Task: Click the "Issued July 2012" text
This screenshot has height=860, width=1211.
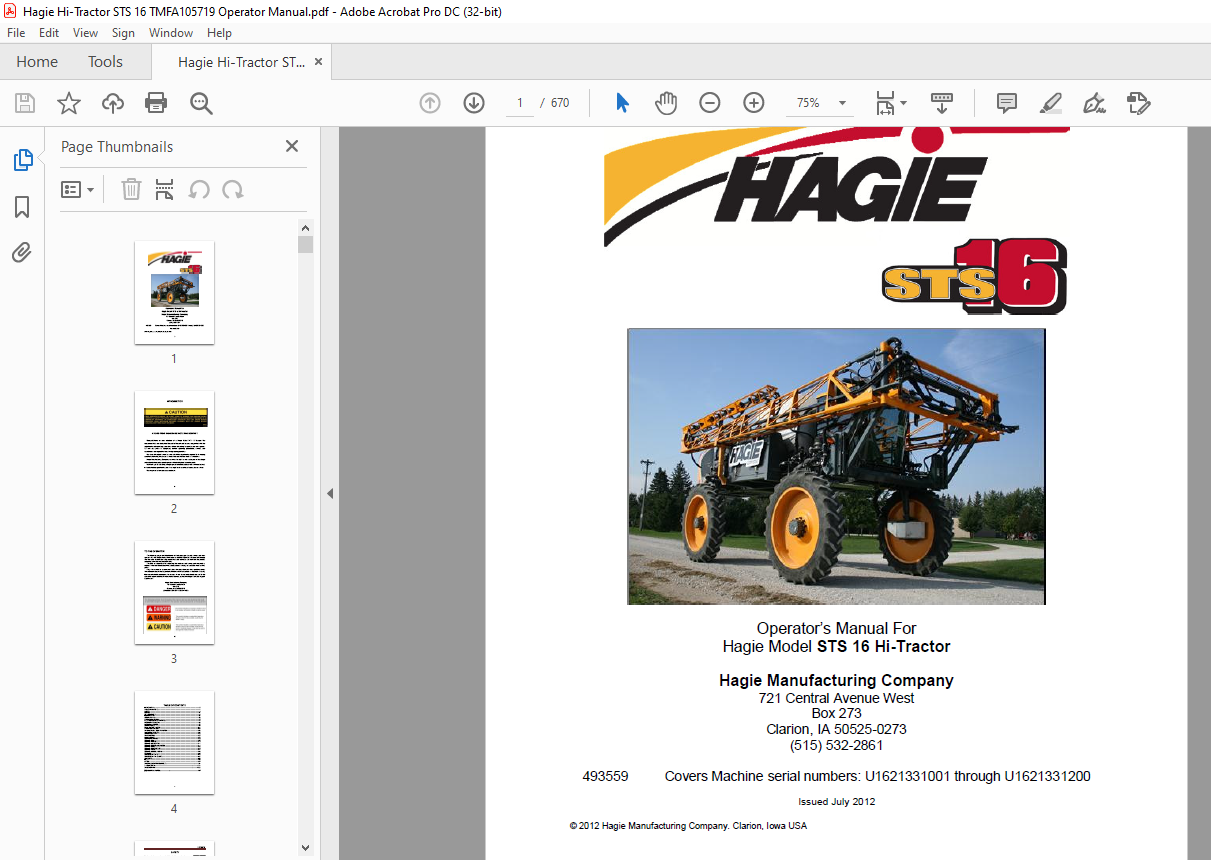Action: [836, 801]
